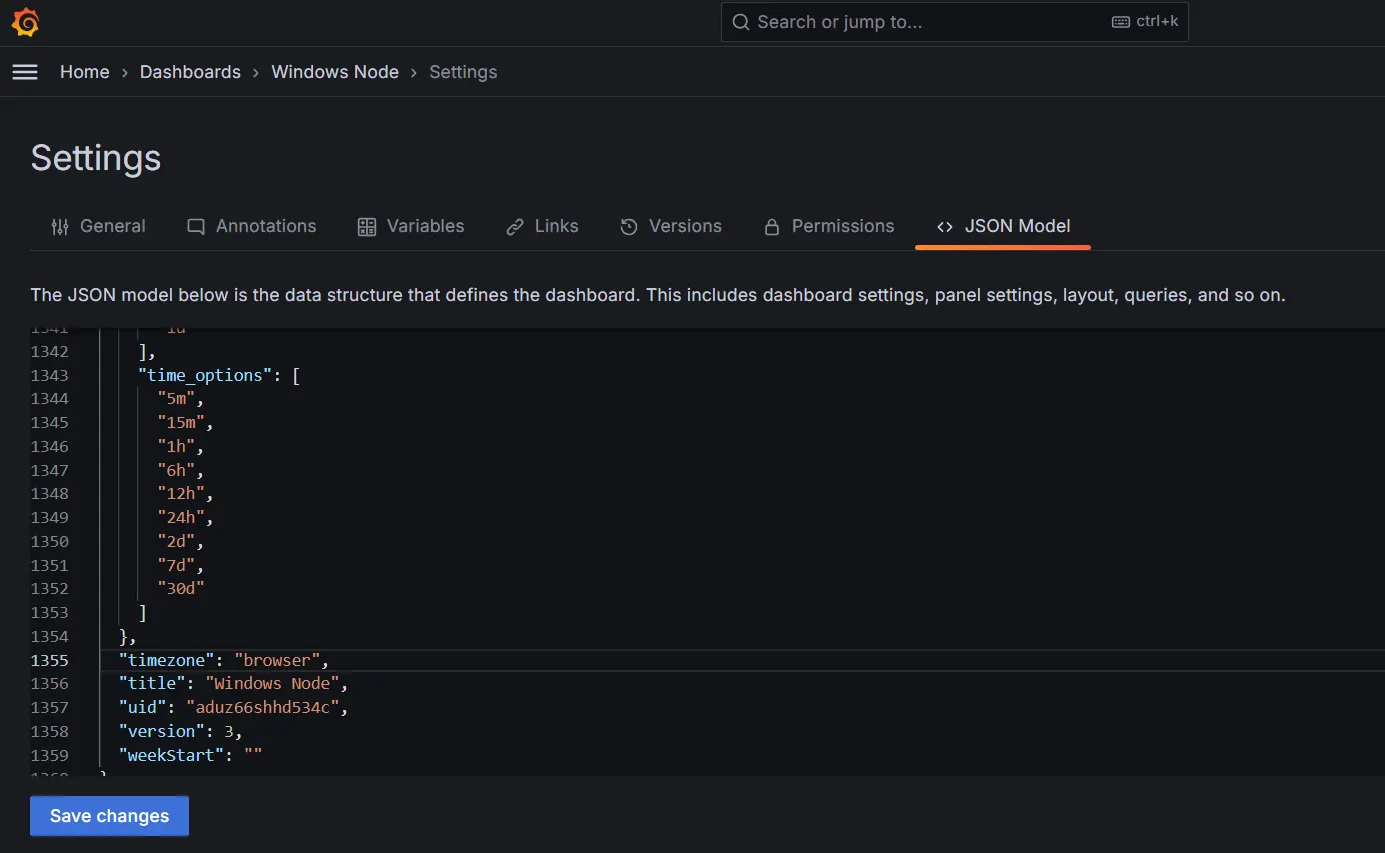Image resolution: width=1385 pixels, height=853 pixels.
Task: Open Windows Node breadcrumb link
Action: tap(335, 72)
